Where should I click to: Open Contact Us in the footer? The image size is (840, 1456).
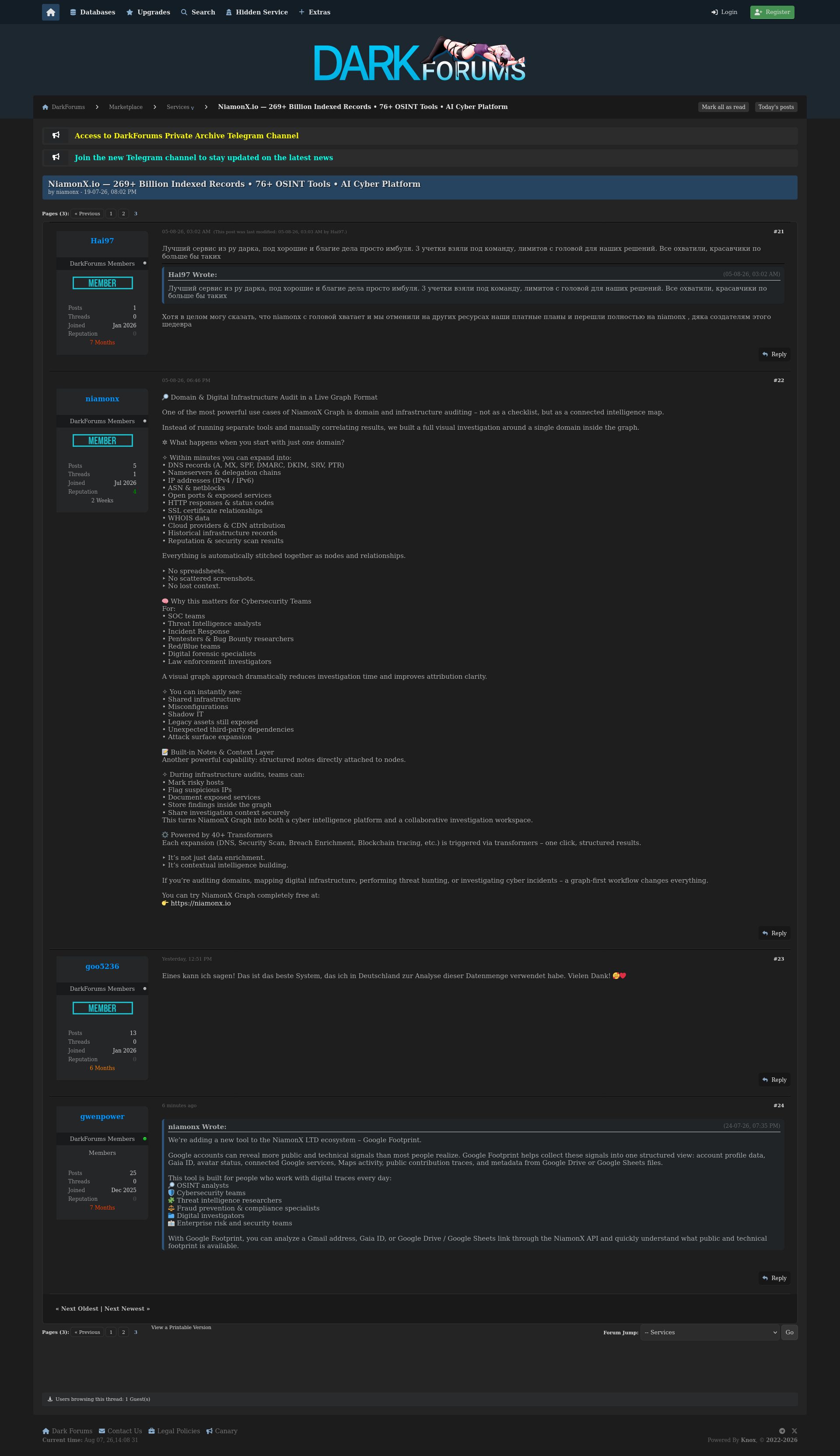(x=120, y=1431)
